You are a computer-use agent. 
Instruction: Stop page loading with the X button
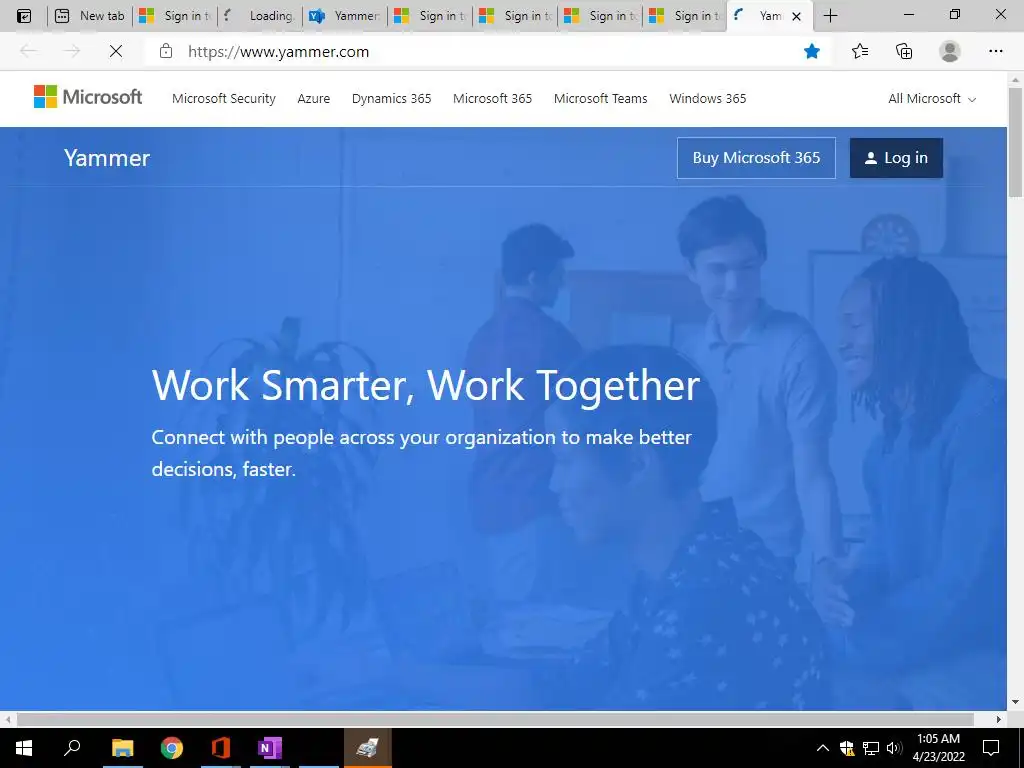pyautogui.click(x=116, y=51)
